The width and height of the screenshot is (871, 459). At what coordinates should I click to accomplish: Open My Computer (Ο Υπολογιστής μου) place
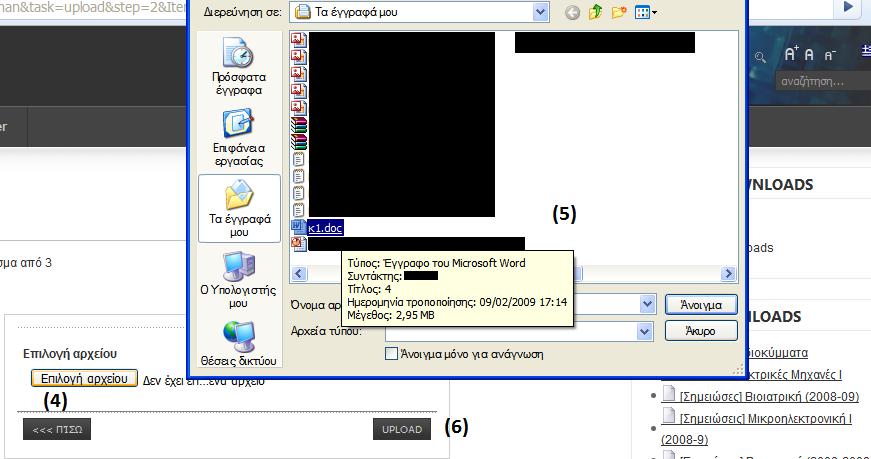coord(238,279)
